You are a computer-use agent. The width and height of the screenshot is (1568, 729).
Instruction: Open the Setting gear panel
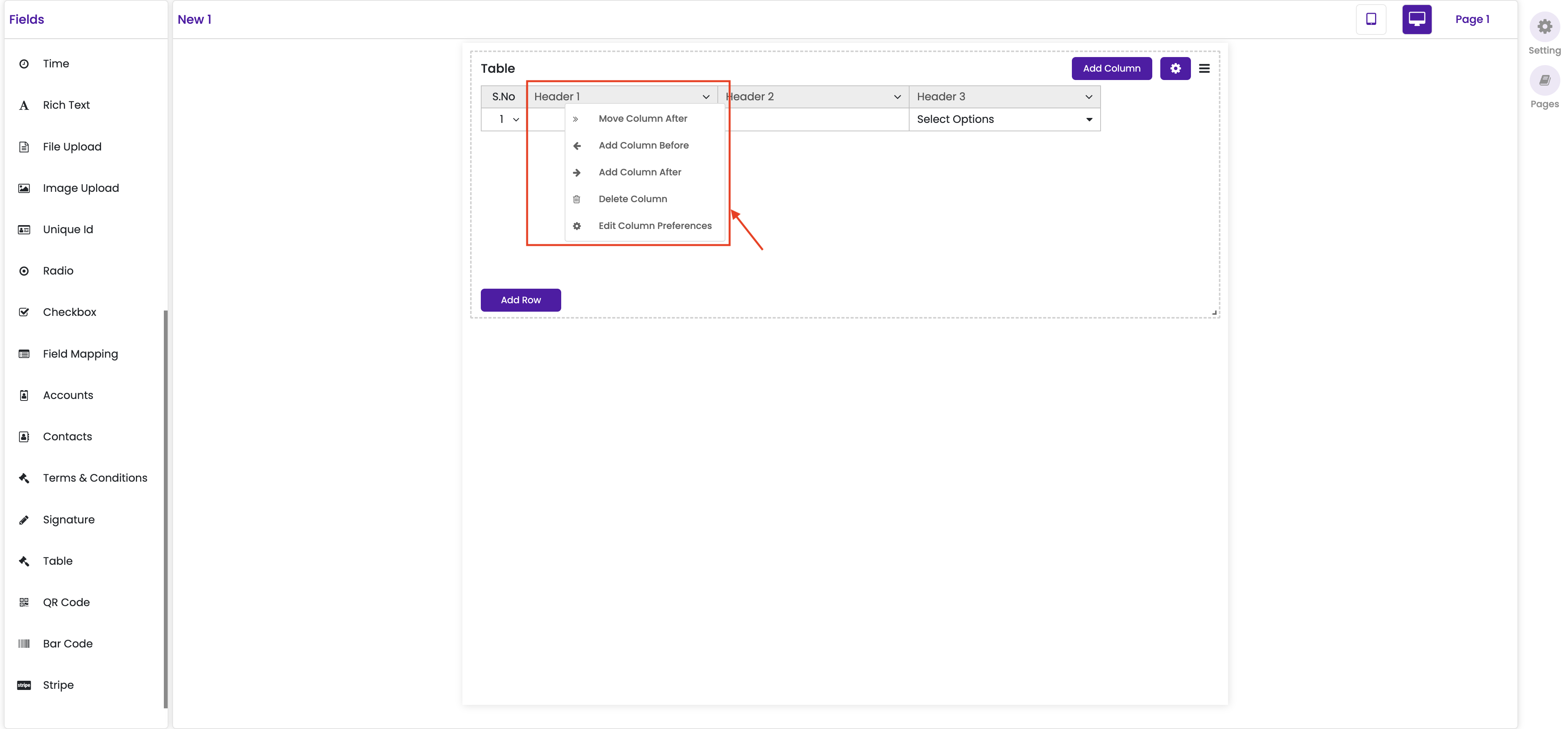point(1544,27)
